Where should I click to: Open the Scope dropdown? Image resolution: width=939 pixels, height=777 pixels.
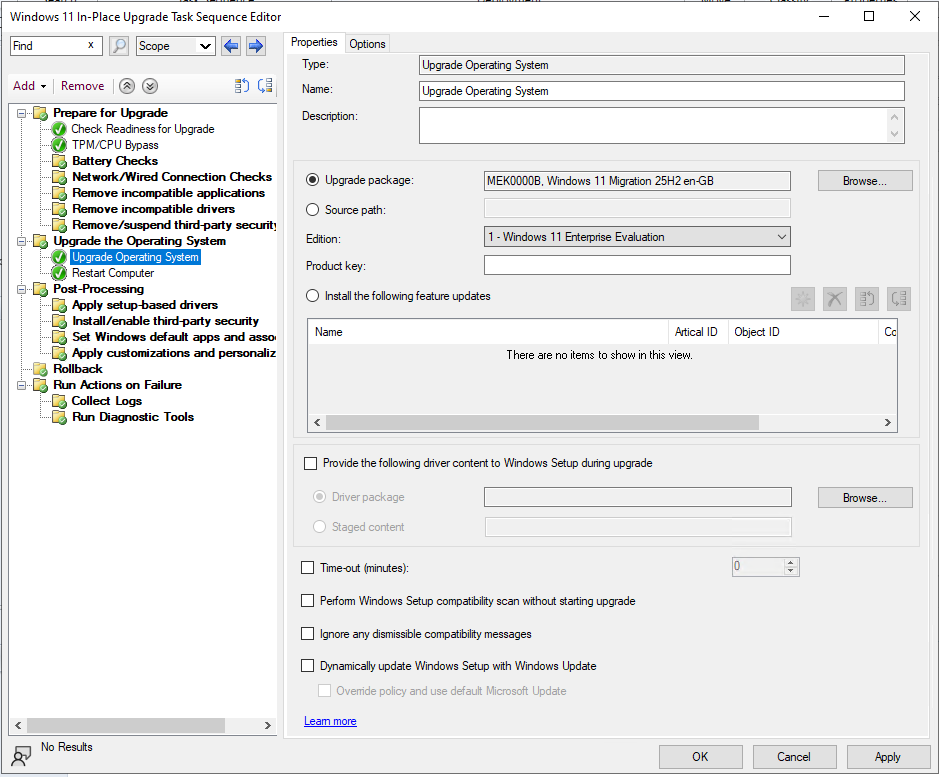tap(176, 46)
